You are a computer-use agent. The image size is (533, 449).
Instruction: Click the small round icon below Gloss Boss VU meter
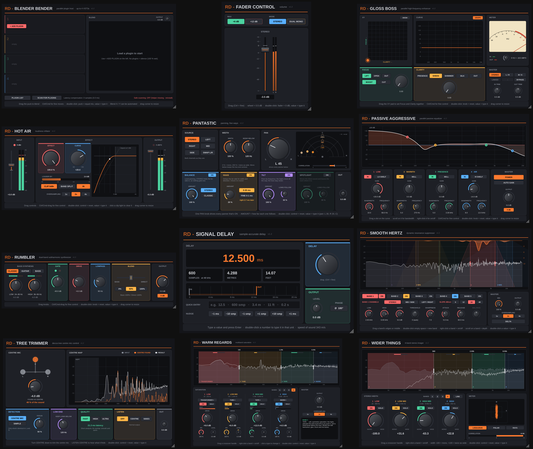click(x=505, y=58)
